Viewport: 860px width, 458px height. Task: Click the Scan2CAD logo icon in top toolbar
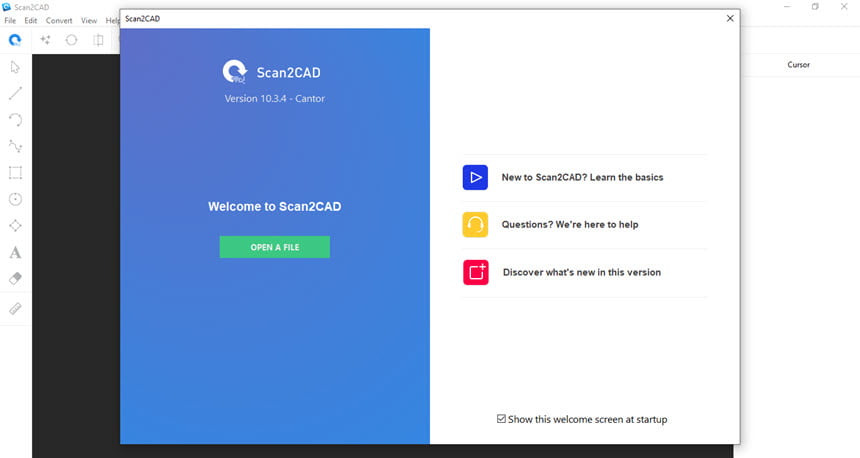click(x=15, y=40)
